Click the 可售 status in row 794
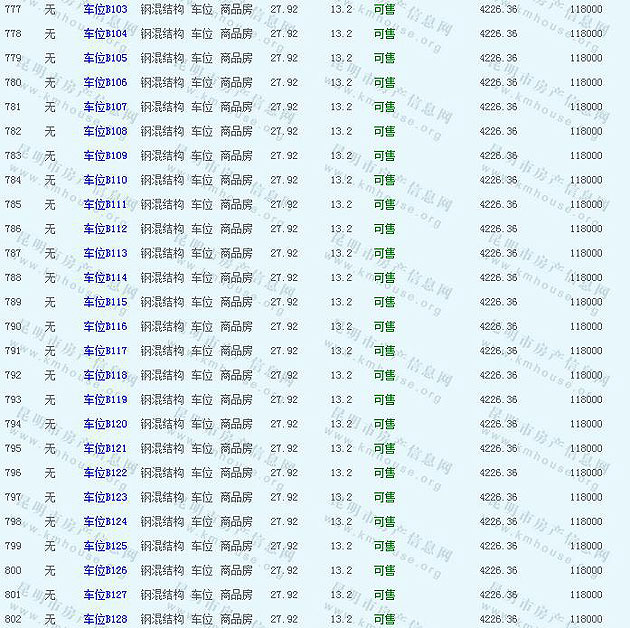 tap(384, 424)
